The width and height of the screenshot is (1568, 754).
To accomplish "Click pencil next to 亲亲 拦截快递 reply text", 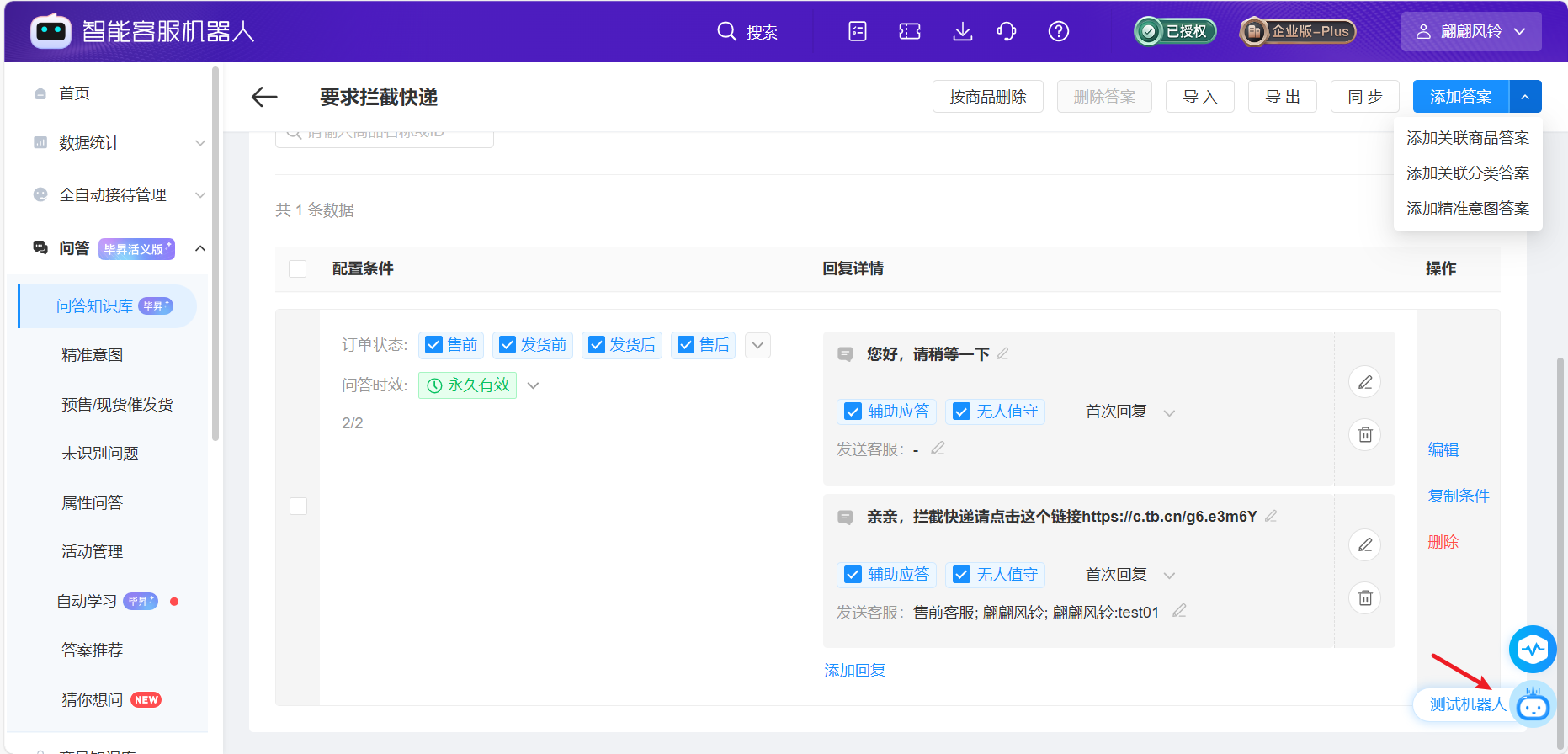I will coord(1271,516).
